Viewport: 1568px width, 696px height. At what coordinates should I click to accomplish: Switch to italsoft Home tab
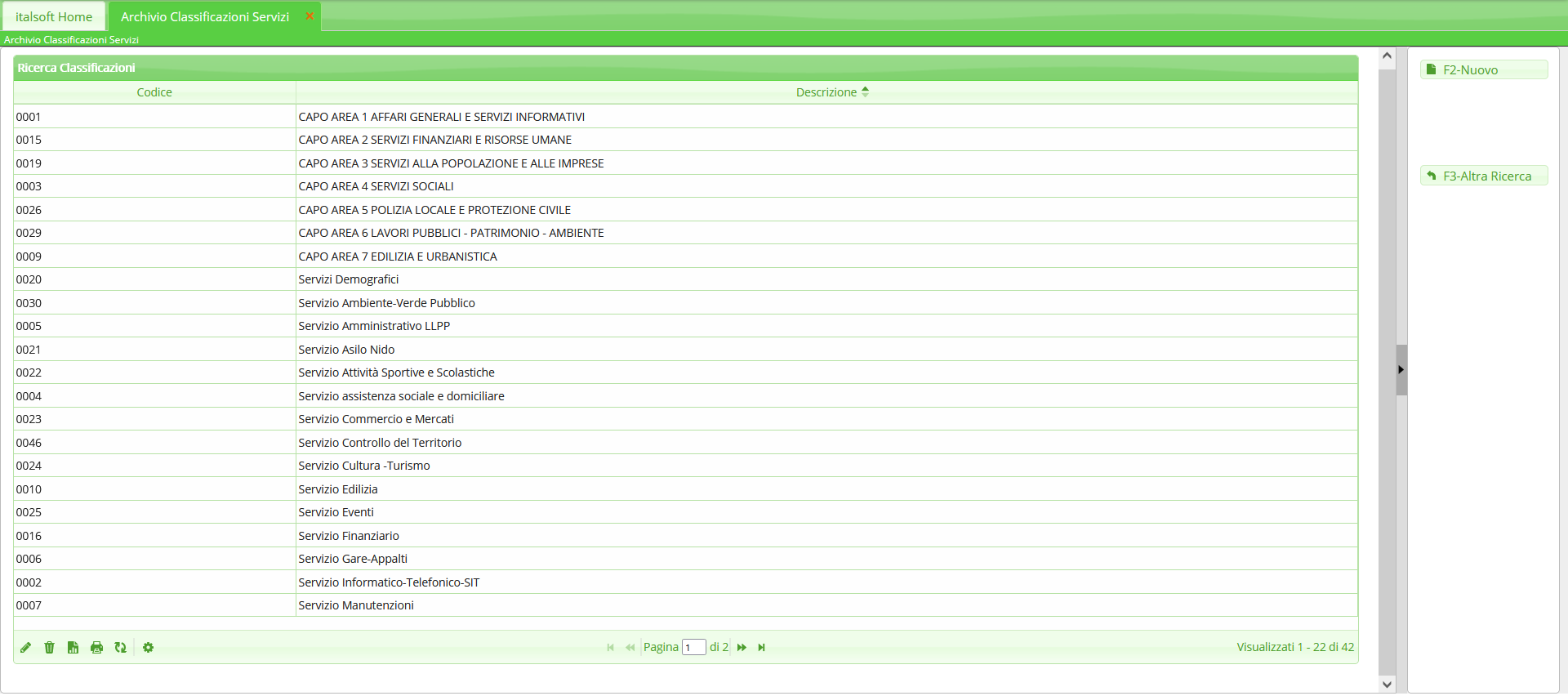(x=54, y=16)
